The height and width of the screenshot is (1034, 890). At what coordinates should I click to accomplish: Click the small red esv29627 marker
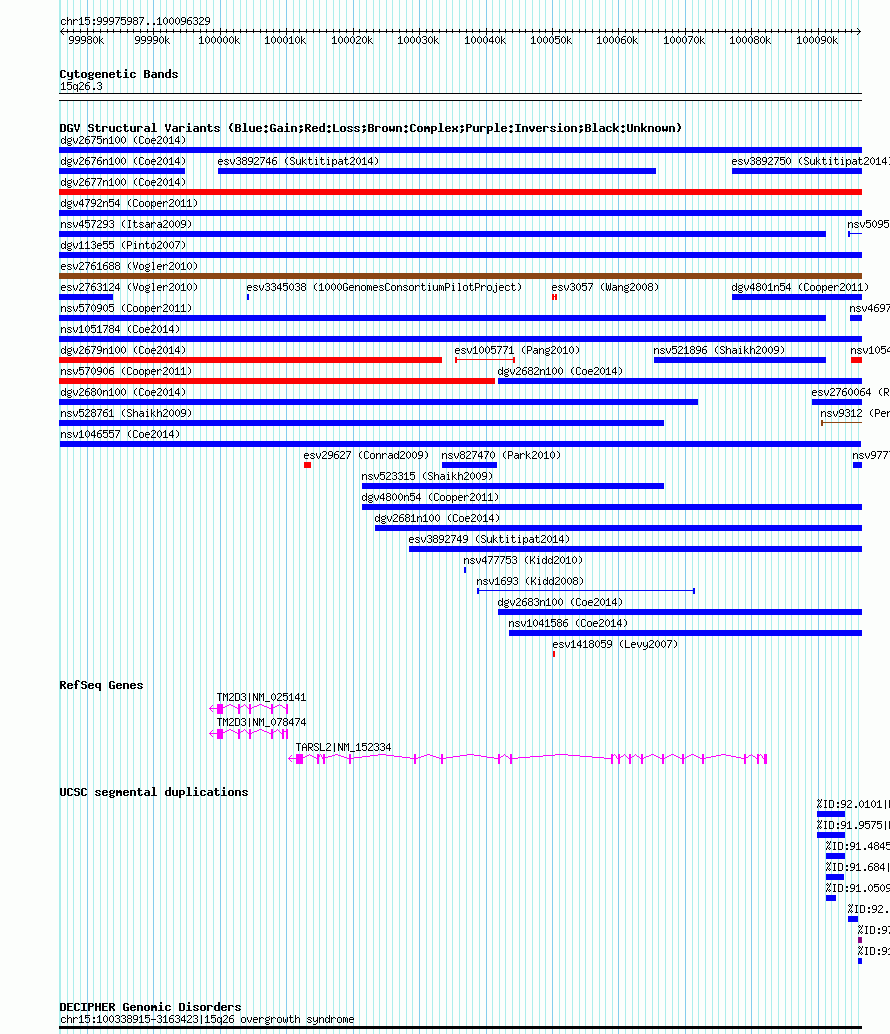click(307, 466)
